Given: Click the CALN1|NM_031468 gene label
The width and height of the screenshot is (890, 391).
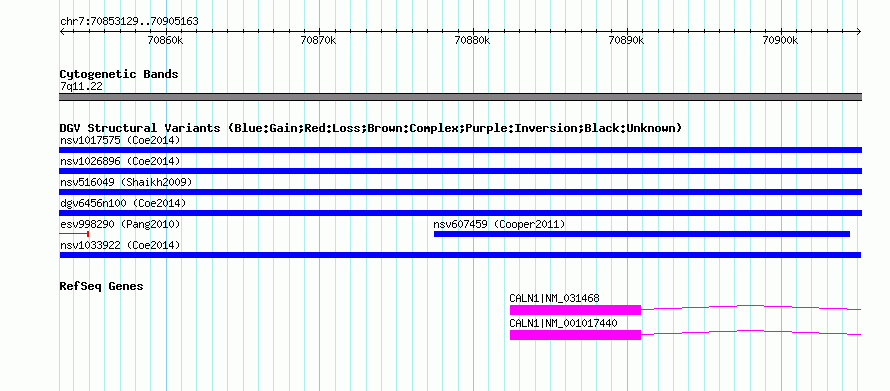Looking at the screenshot, I should click(x=555, y=298).
